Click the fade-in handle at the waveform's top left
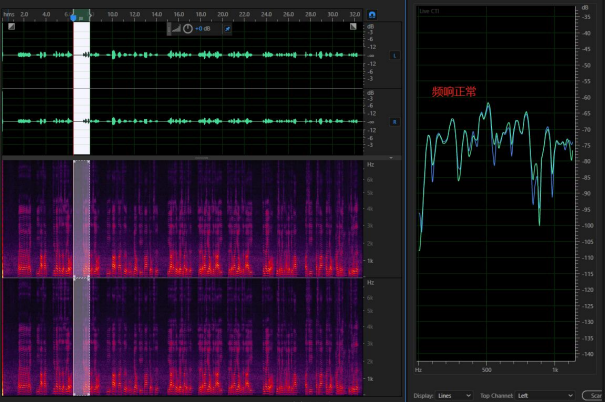Viewport: 605px width, 402px height. [x=11, y=27]
